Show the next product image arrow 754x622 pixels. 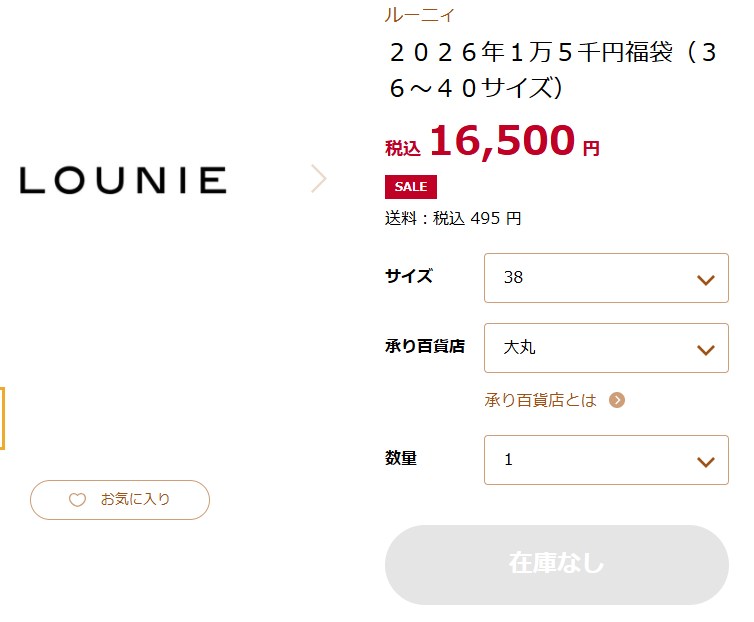point(318,178)
